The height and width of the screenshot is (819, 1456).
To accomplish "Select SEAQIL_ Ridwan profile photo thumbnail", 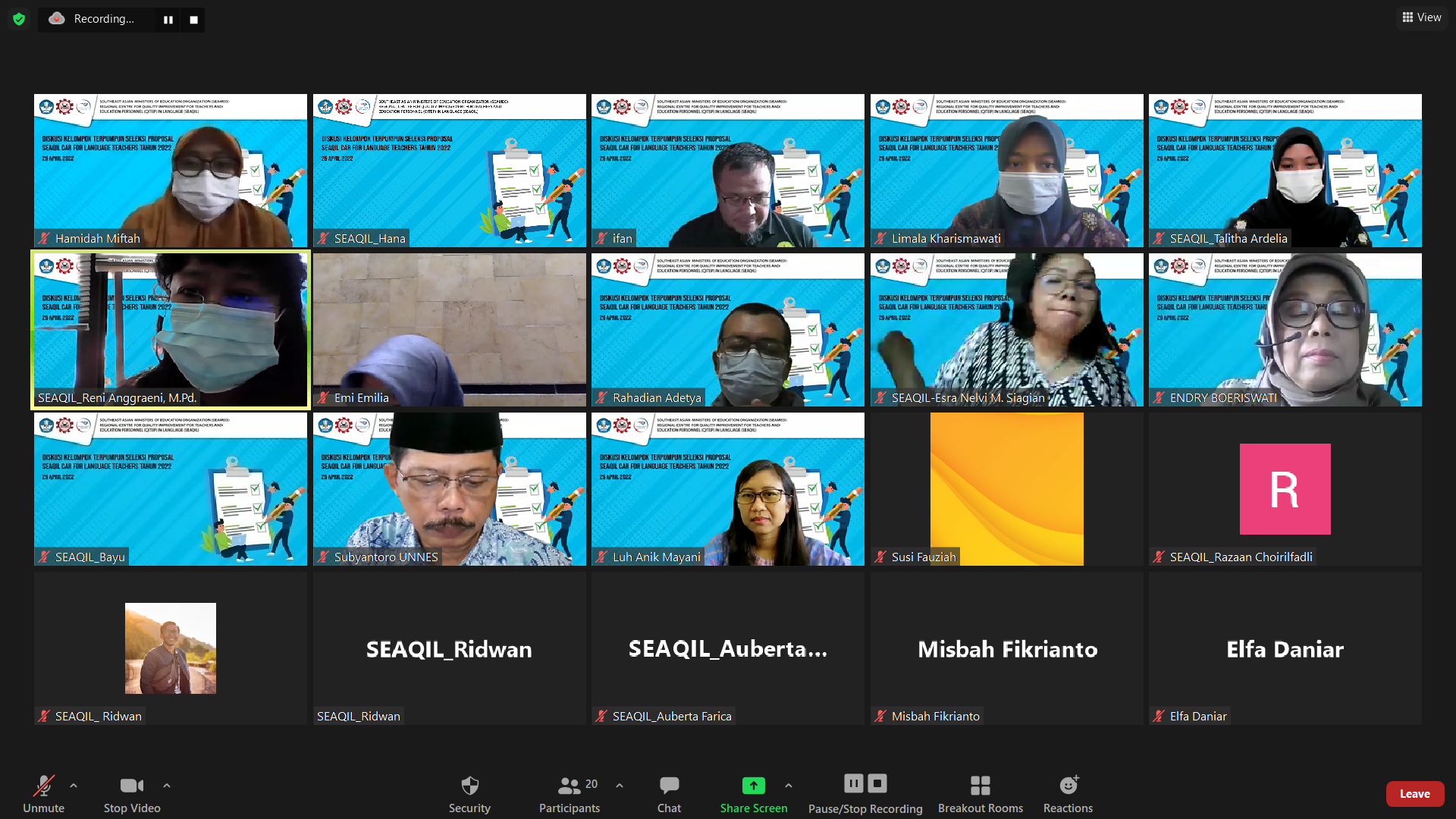I will 171,648.
